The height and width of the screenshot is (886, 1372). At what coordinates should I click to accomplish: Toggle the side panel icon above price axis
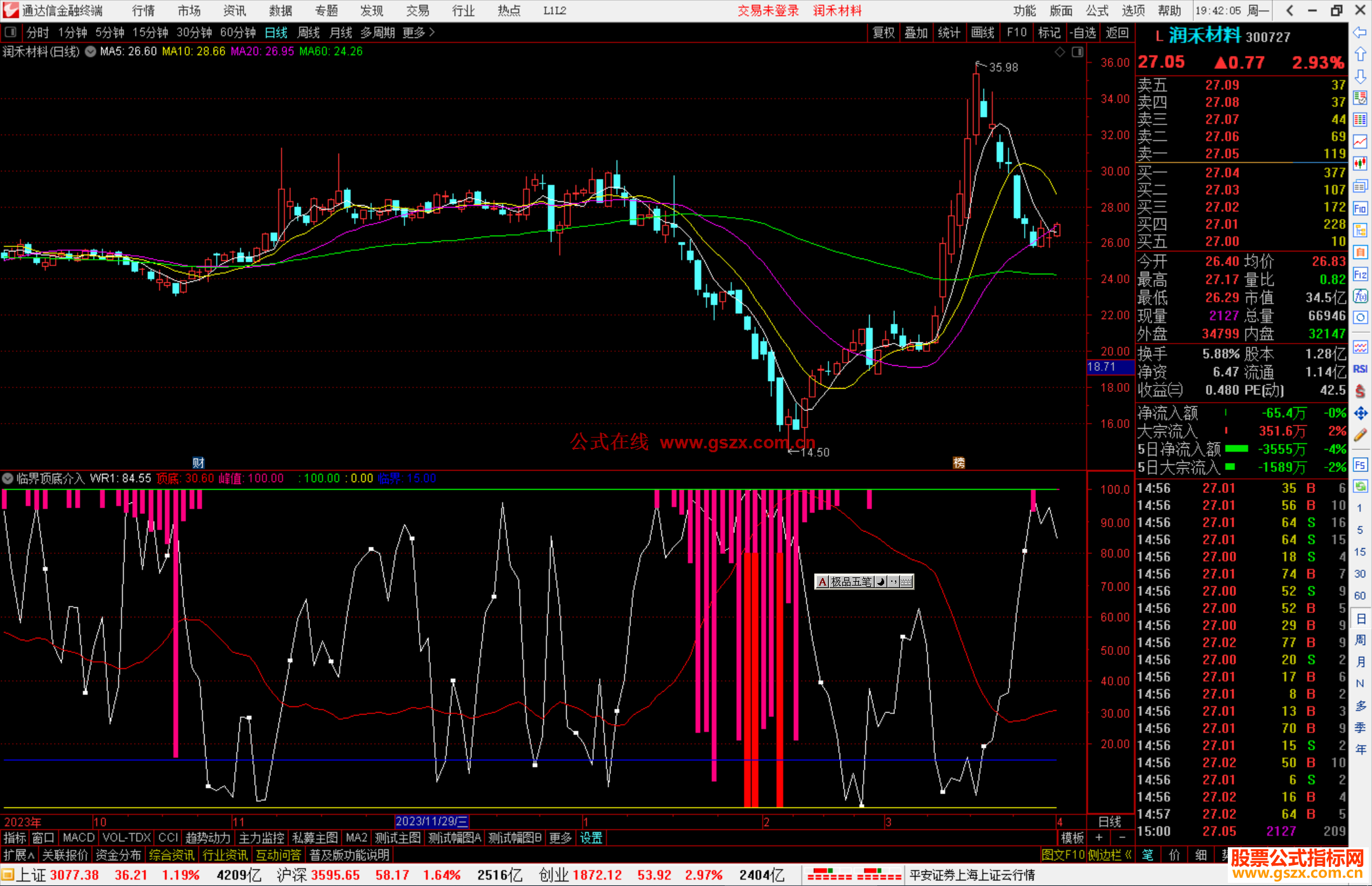[1077, 52]
